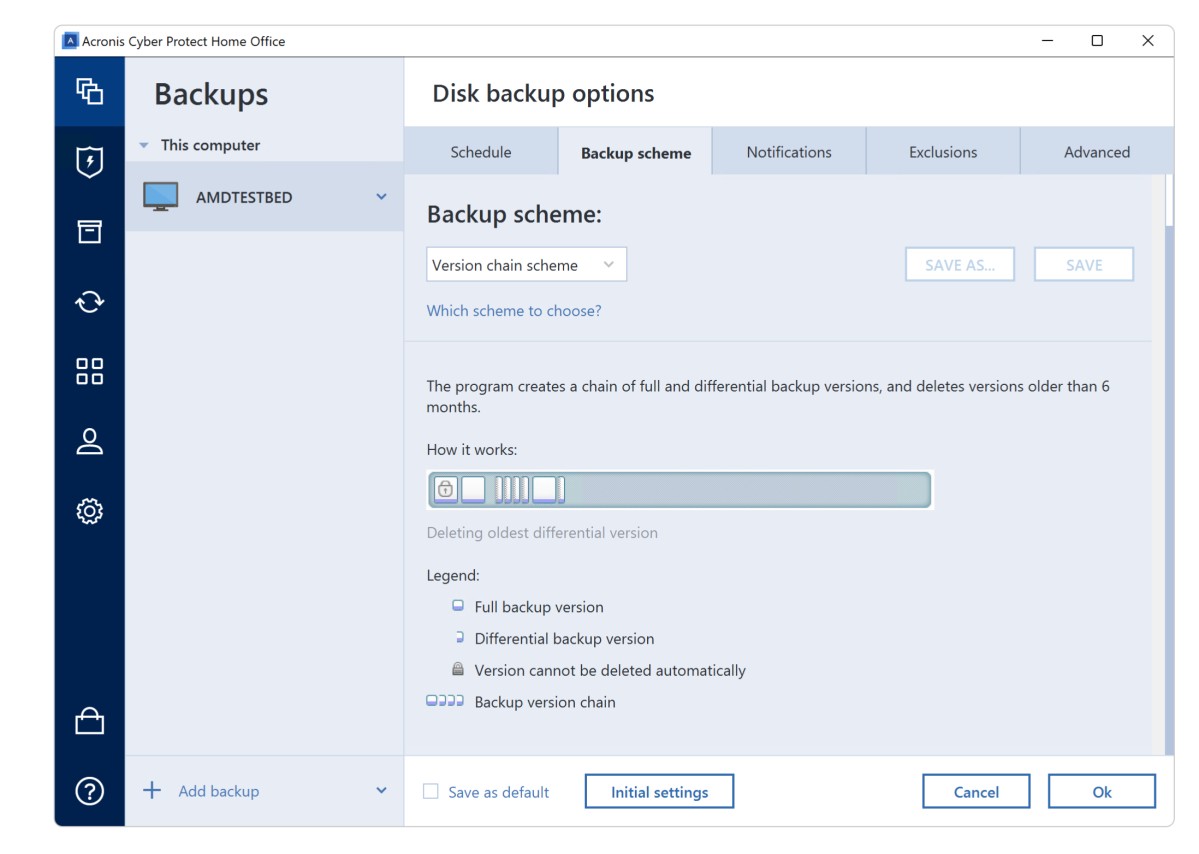Open the Tools grid icon
This screenshot has height=854, width=1199.
[x=90, y=371]
